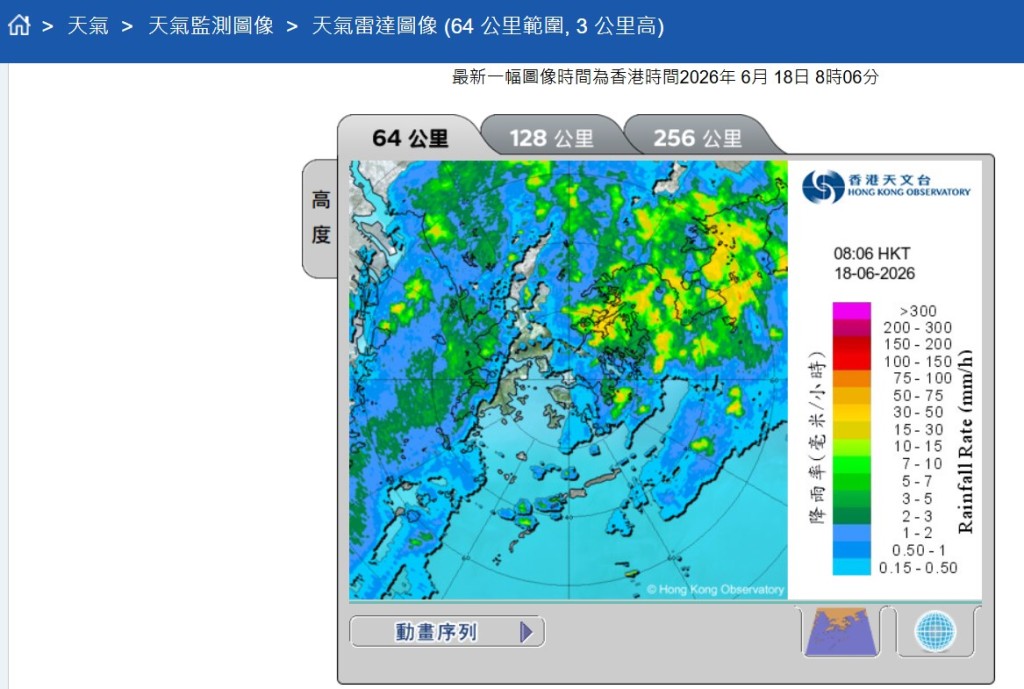1024x689 pixels.
Task: Click the 1 - 2 legend value
Action: point(918,532)
